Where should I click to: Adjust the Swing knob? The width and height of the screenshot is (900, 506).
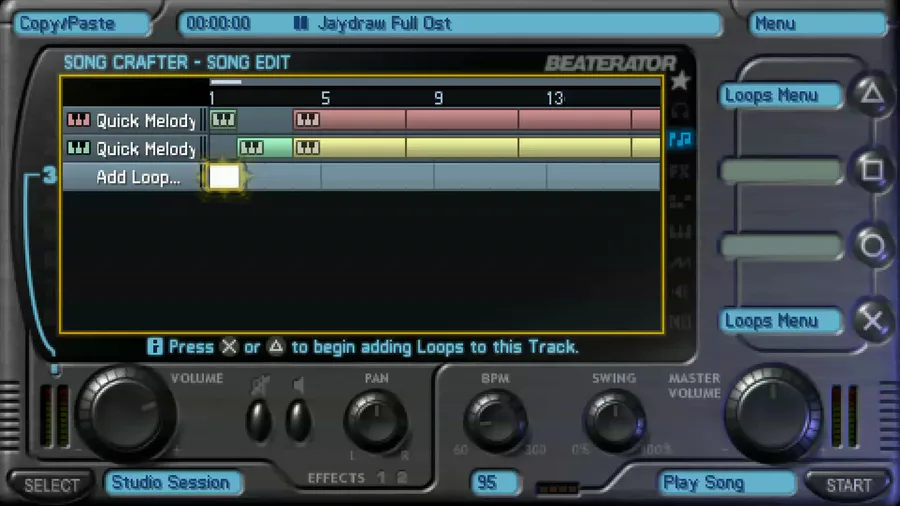pos(615,422)
